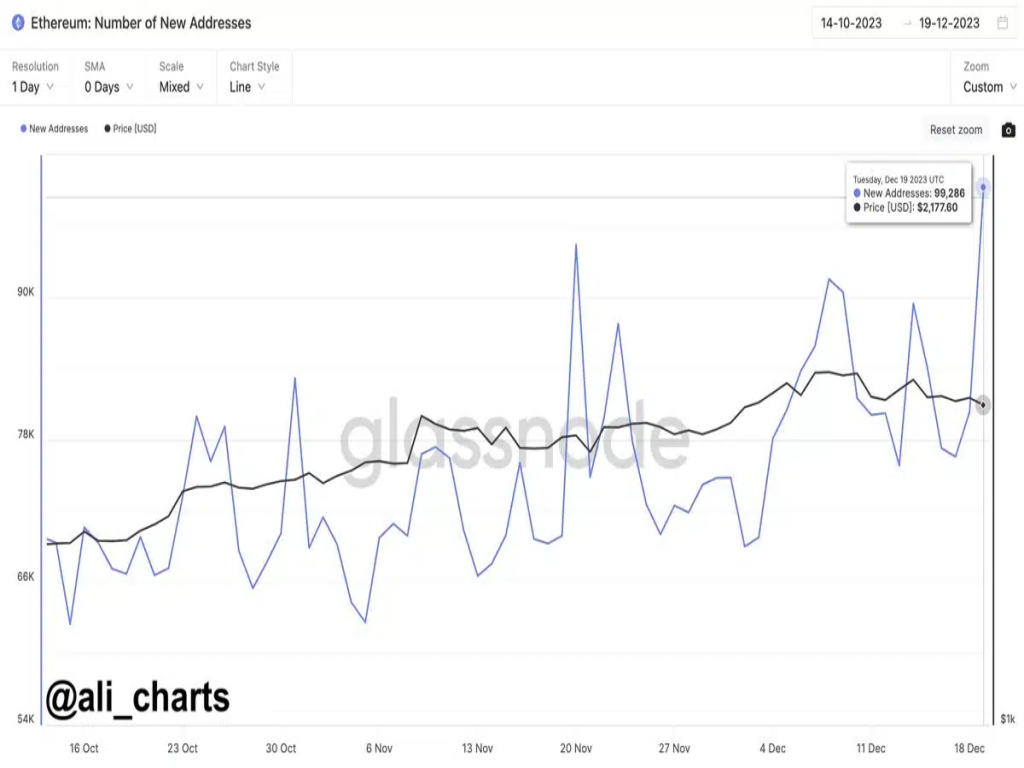Toggle the New Addresses series legend
The image size is (1024, 768).
(x=58, y=129)
